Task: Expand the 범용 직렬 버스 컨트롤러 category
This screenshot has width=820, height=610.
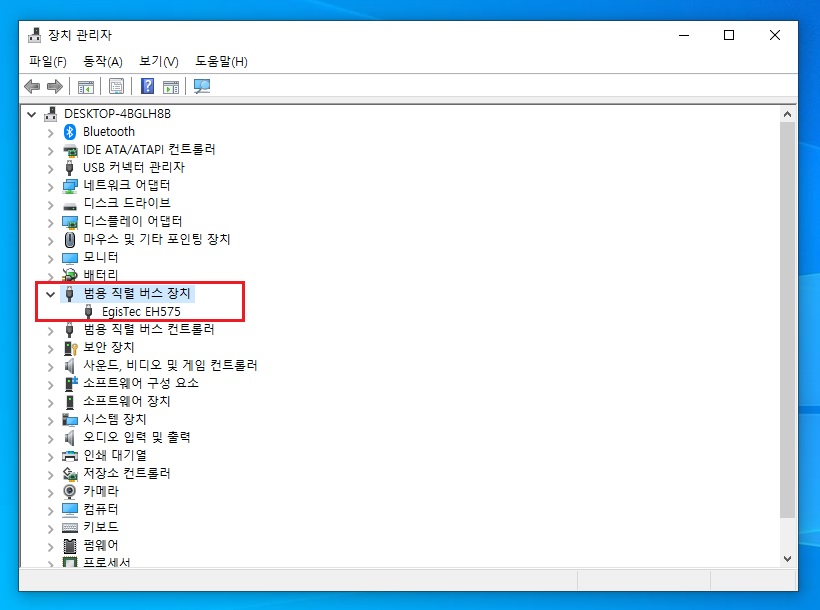Action: coord(50,331)
